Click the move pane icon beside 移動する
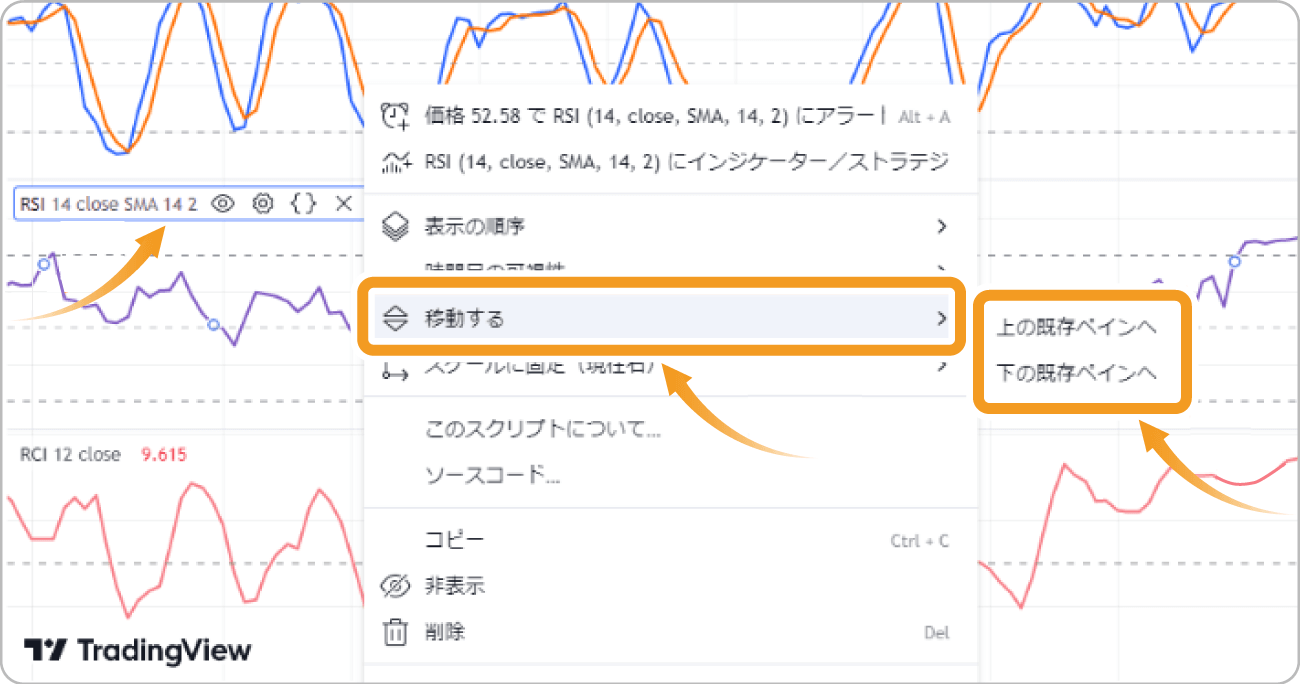Image resolution: width=1300 pixels, height=684 pixels. tap(397, 319)
